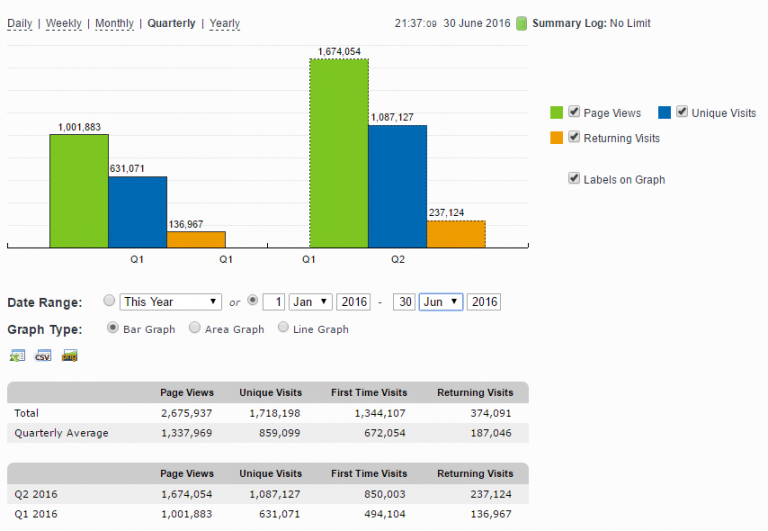768x531 pixels.
Task: Click the save graph image icon
Action: pyautogui.click(x=69, y=356)
